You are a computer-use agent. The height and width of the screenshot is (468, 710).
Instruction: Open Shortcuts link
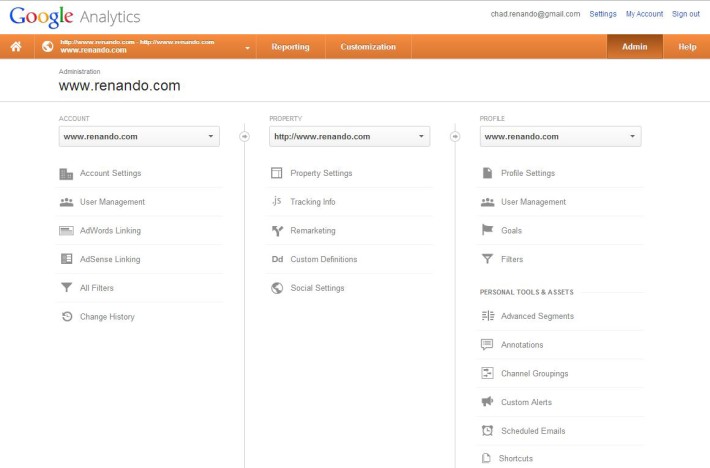[x=516, y=458]
